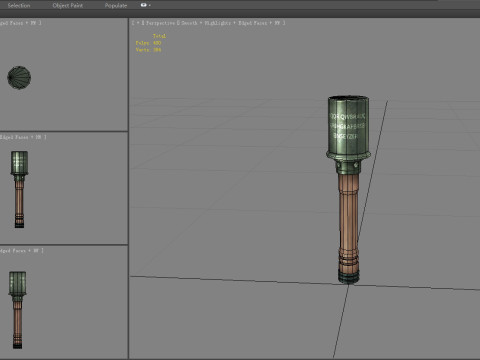
Task: Open the Perspective viewport label menu
Action: tap(160, 23)
